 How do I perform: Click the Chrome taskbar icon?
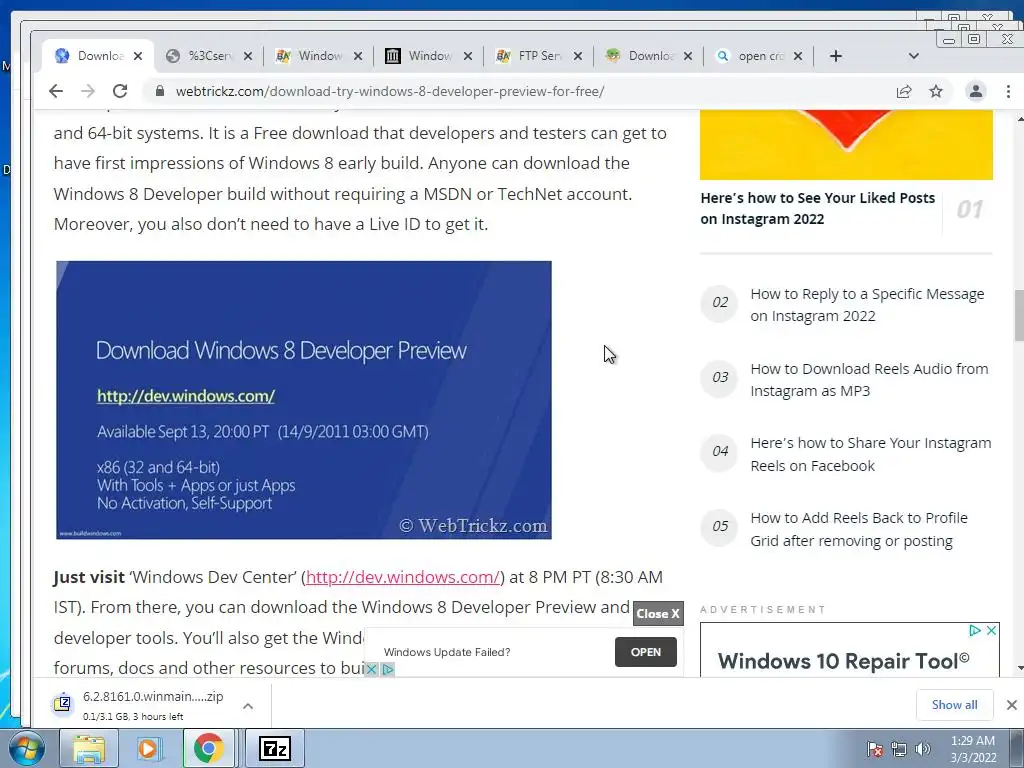pyautogui.click(x=208, y=748)
